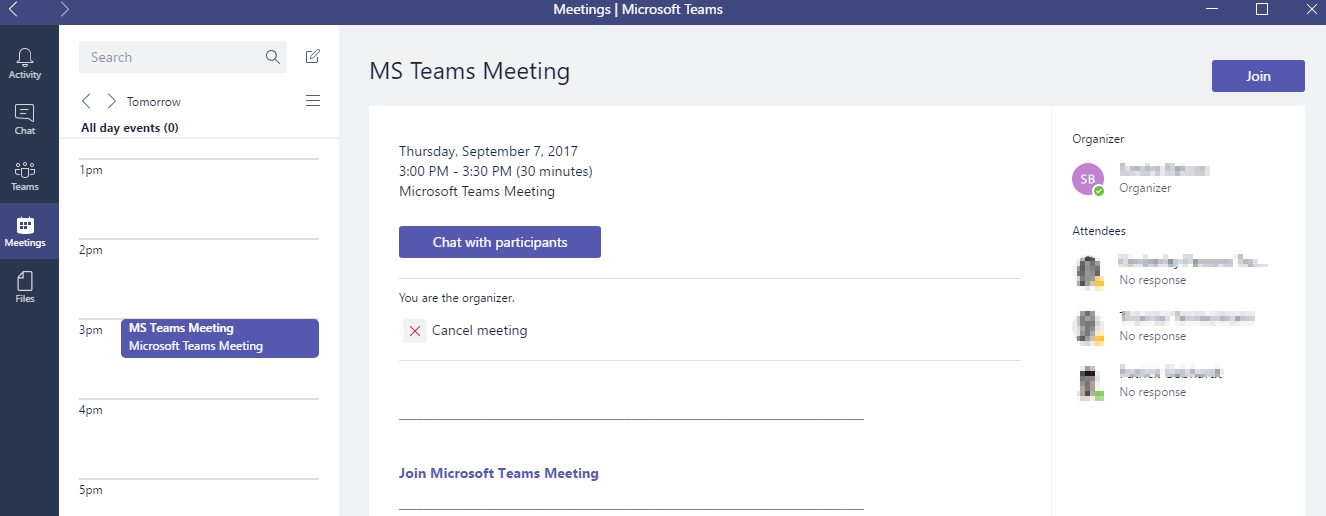Image resolution: width=1326 pixels, height=516 pixels.
Task: Click the Cancel meeting label
Action: (480, 330)
